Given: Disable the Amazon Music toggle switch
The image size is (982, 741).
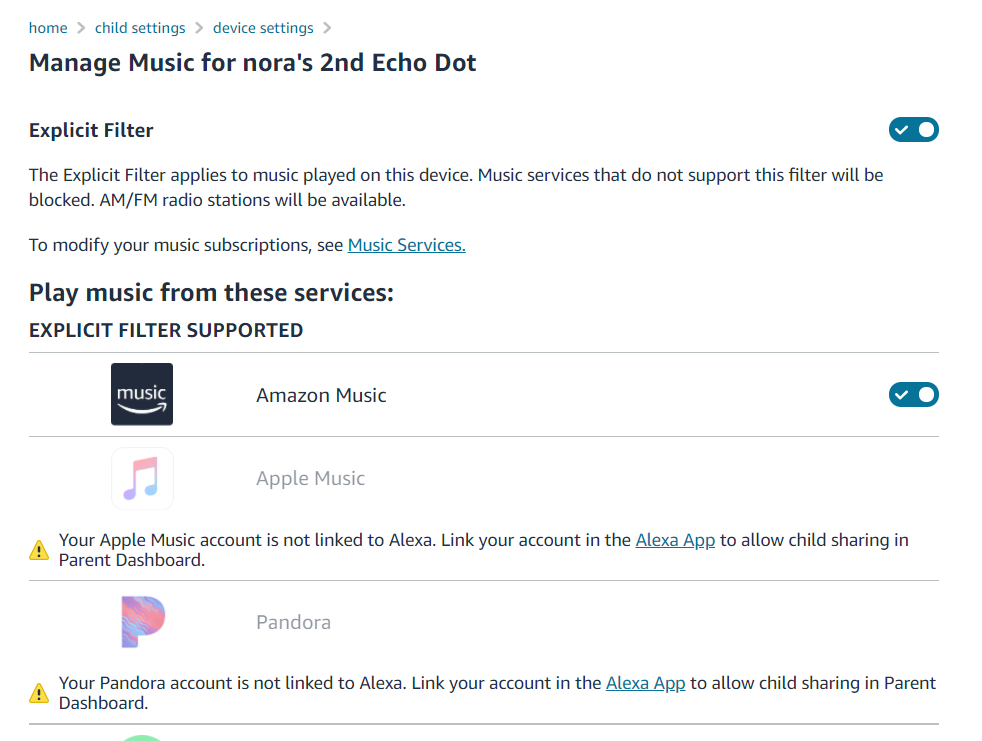Looking at the screenshot, I should point(913,395).
